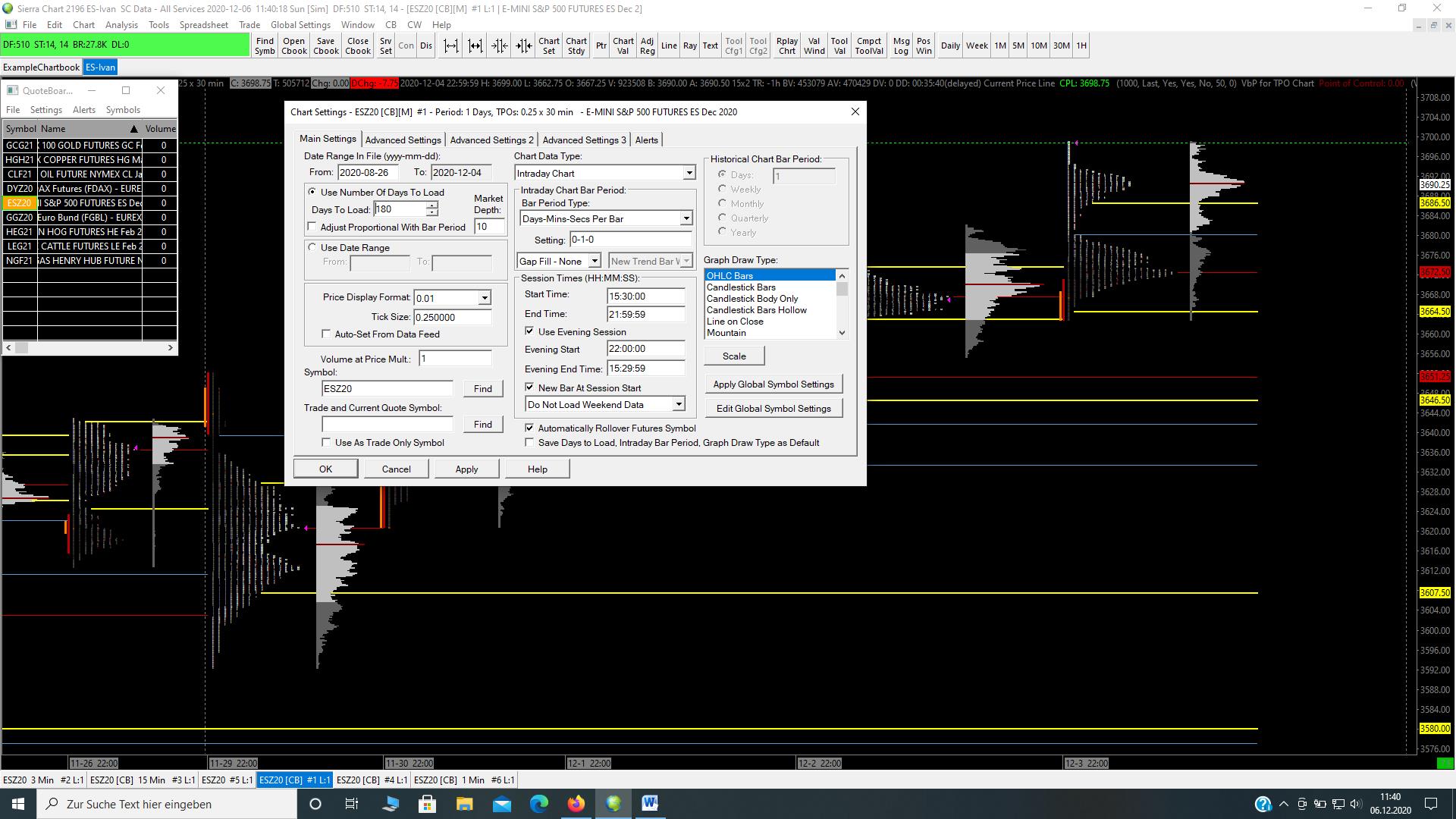Open the Global Settings menu
1456x819 pixels.
tap(300, 24)
